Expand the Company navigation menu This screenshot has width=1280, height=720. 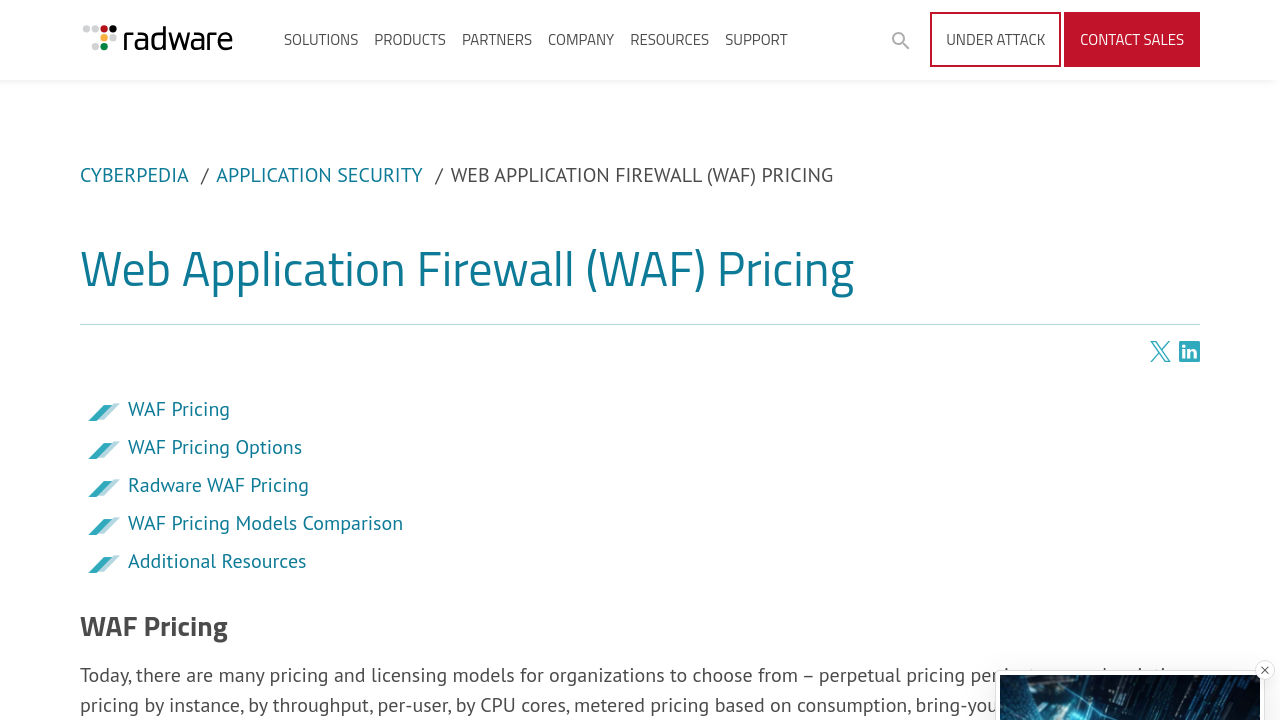tap(581, 40)
